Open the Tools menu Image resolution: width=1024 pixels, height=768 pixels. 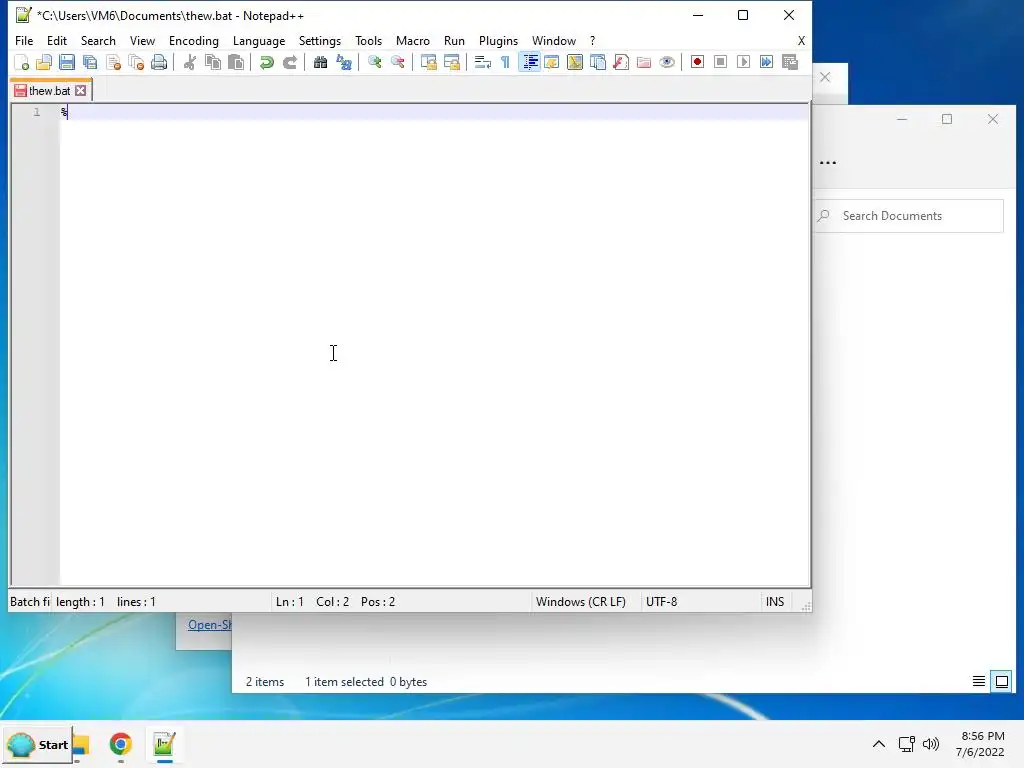click(x=368, y=40)
